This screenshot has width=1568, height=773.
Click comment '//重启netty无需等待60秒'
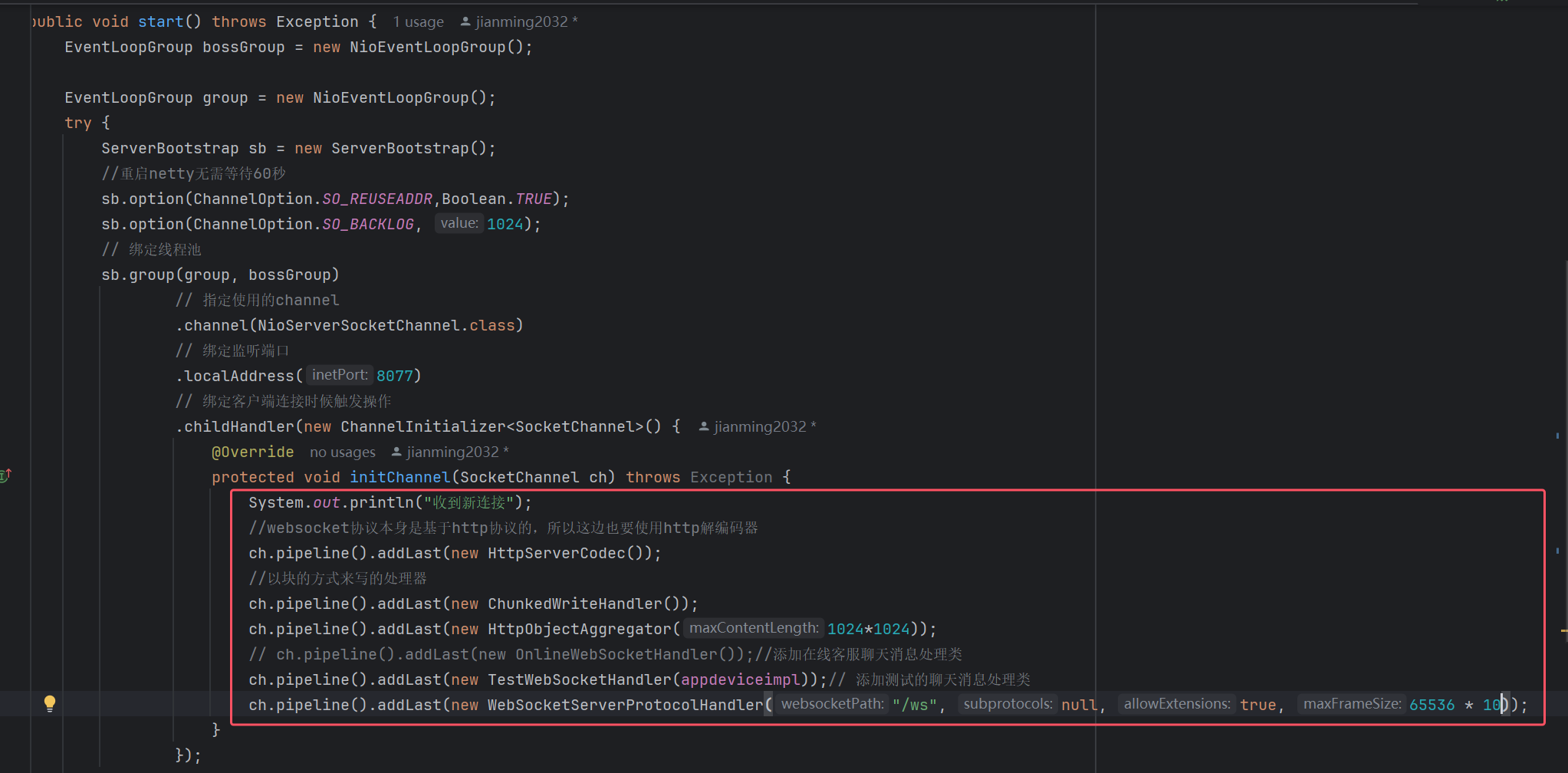193,174
